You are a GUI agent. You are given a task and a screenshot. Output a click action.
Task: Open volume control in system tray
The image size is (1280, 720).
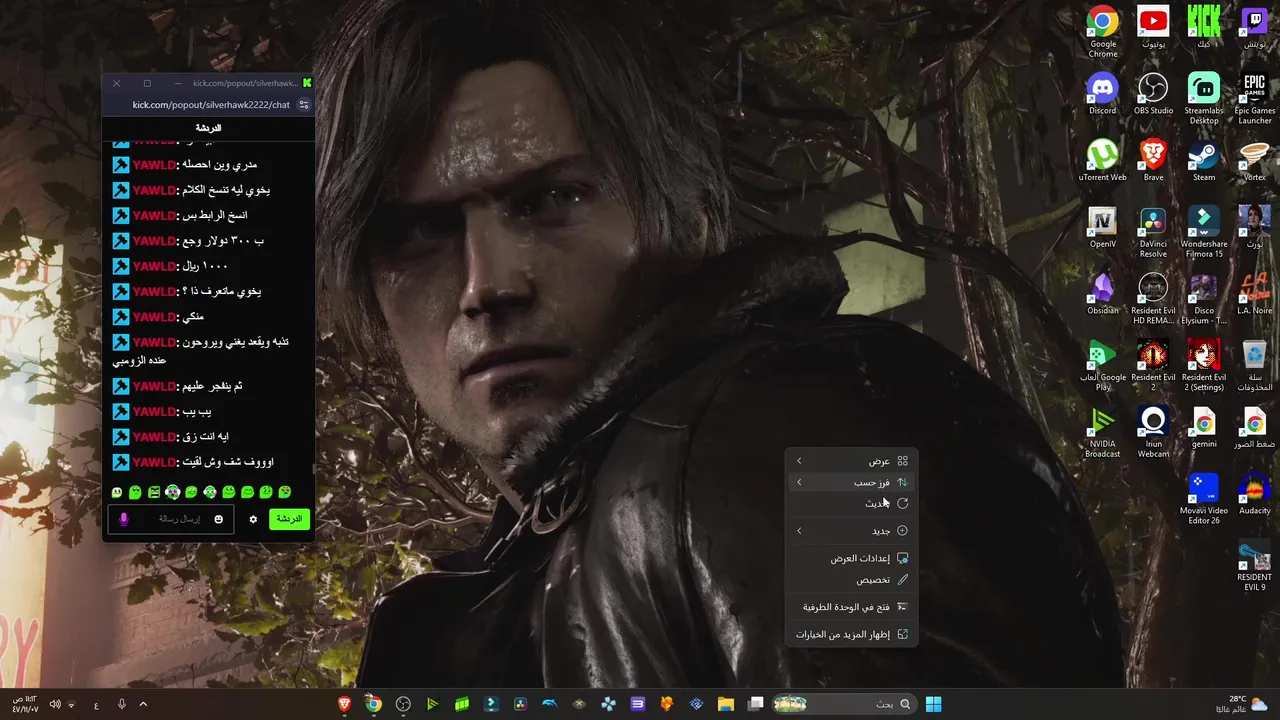pyautogui.click(x=55, y=704)
